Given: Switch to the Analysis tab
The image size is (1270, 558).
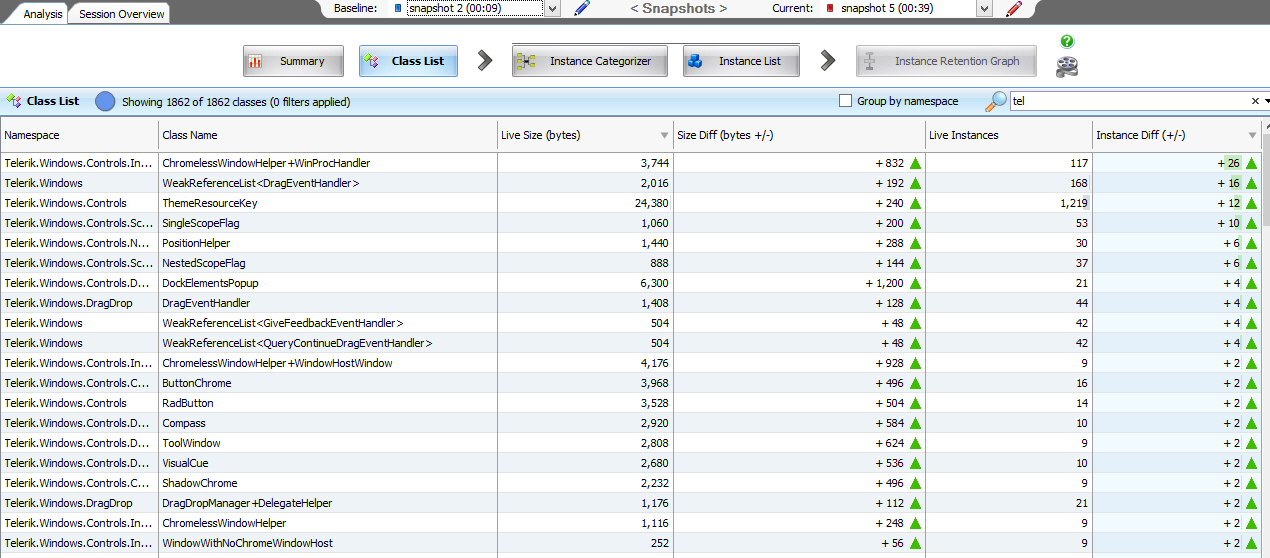Looking at the screenshot, I should (x=43, y=14).
